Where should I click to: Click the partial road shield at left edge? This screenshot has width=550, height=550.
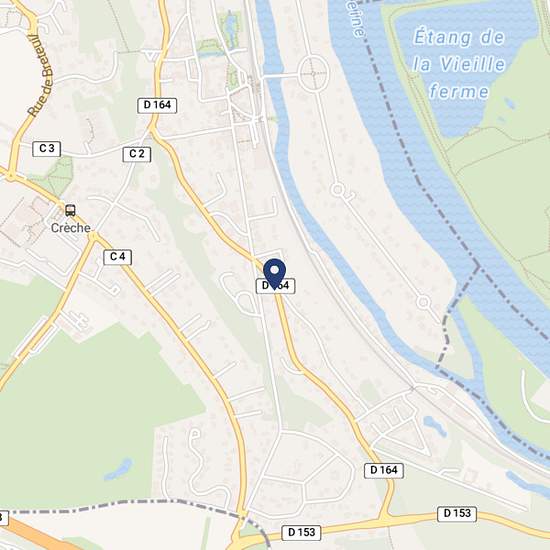[x=3, y=518]
